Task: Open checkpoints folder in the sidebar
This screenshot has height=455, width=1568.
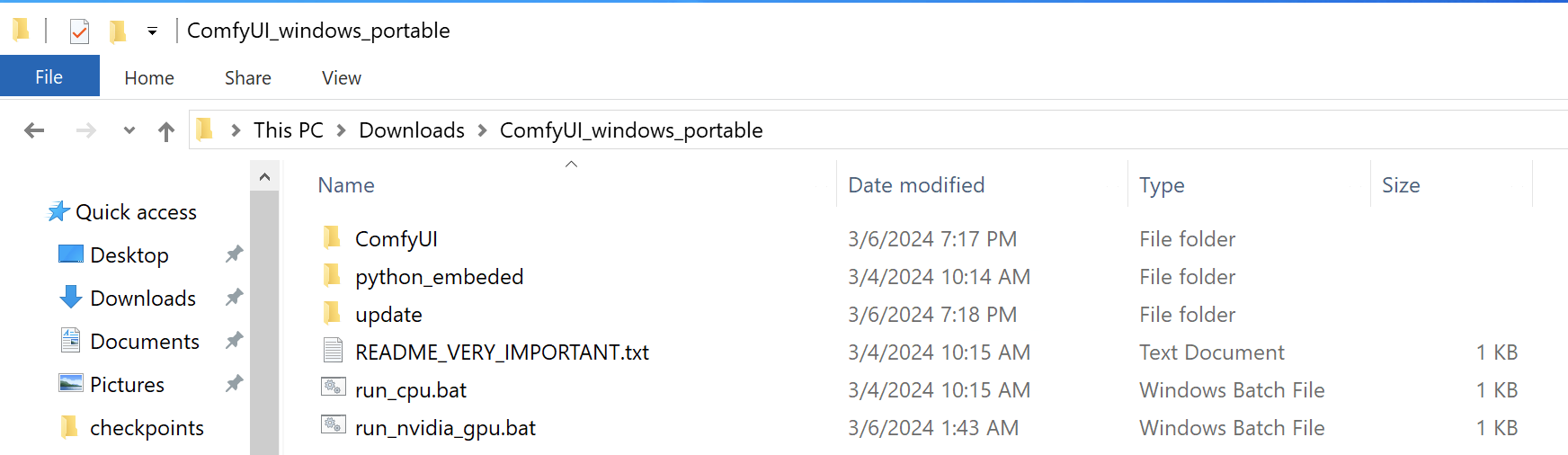Action: coord(147,428)
